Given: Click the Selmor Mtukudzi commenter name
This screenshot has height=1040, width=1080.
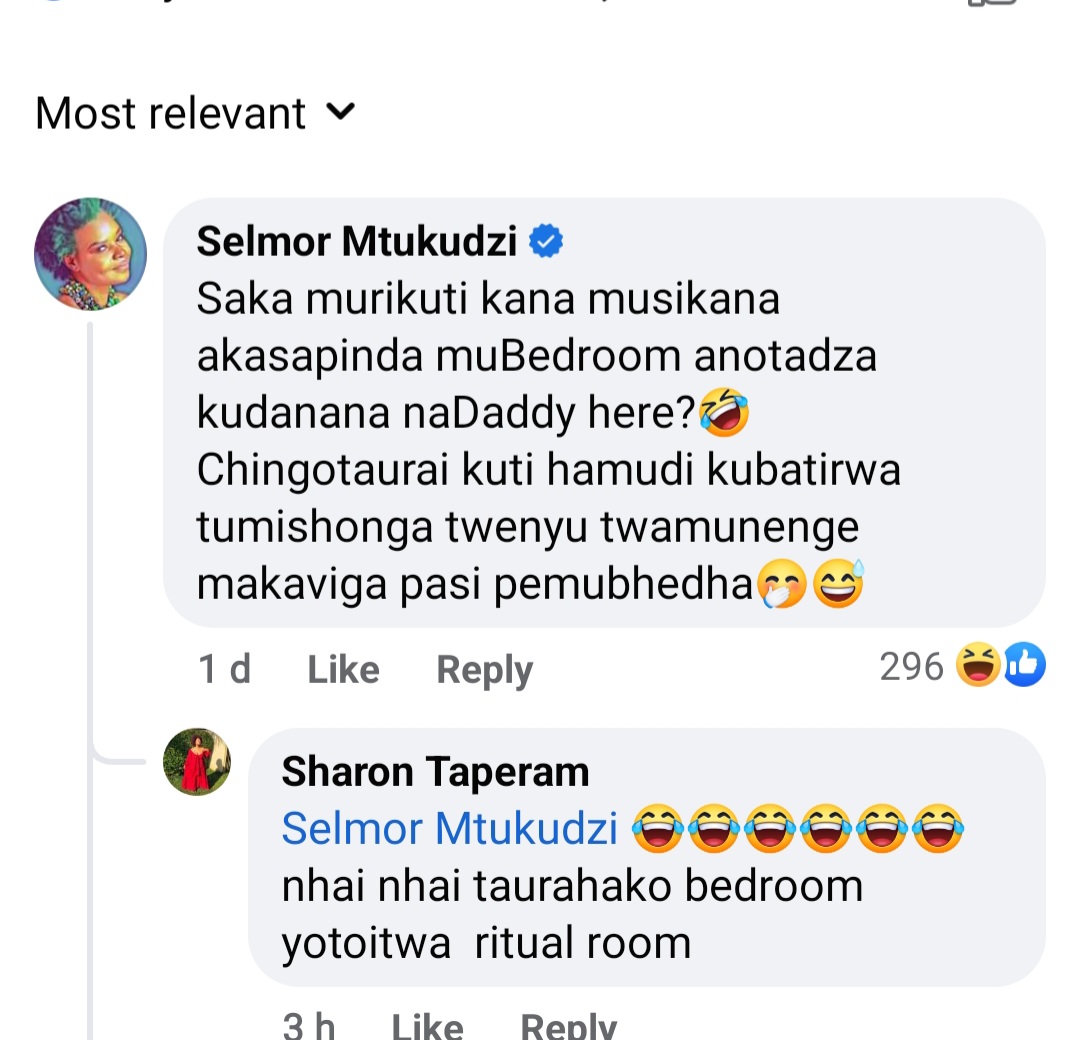Looking at the screenshot, I should point(357,242).
